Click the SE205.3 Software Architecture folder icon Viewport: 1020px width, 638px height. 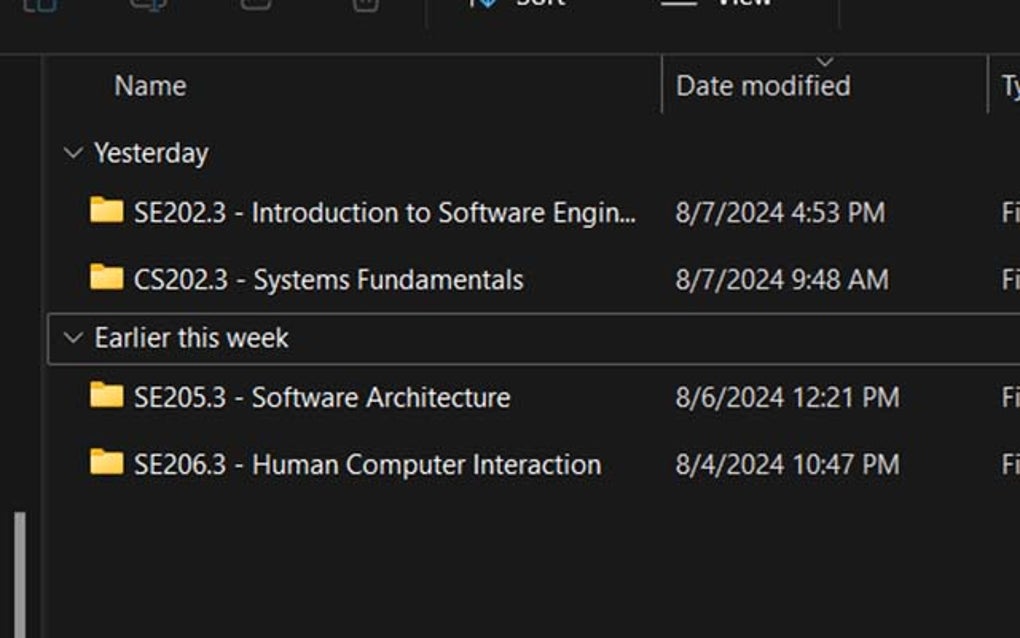(106, 396)
